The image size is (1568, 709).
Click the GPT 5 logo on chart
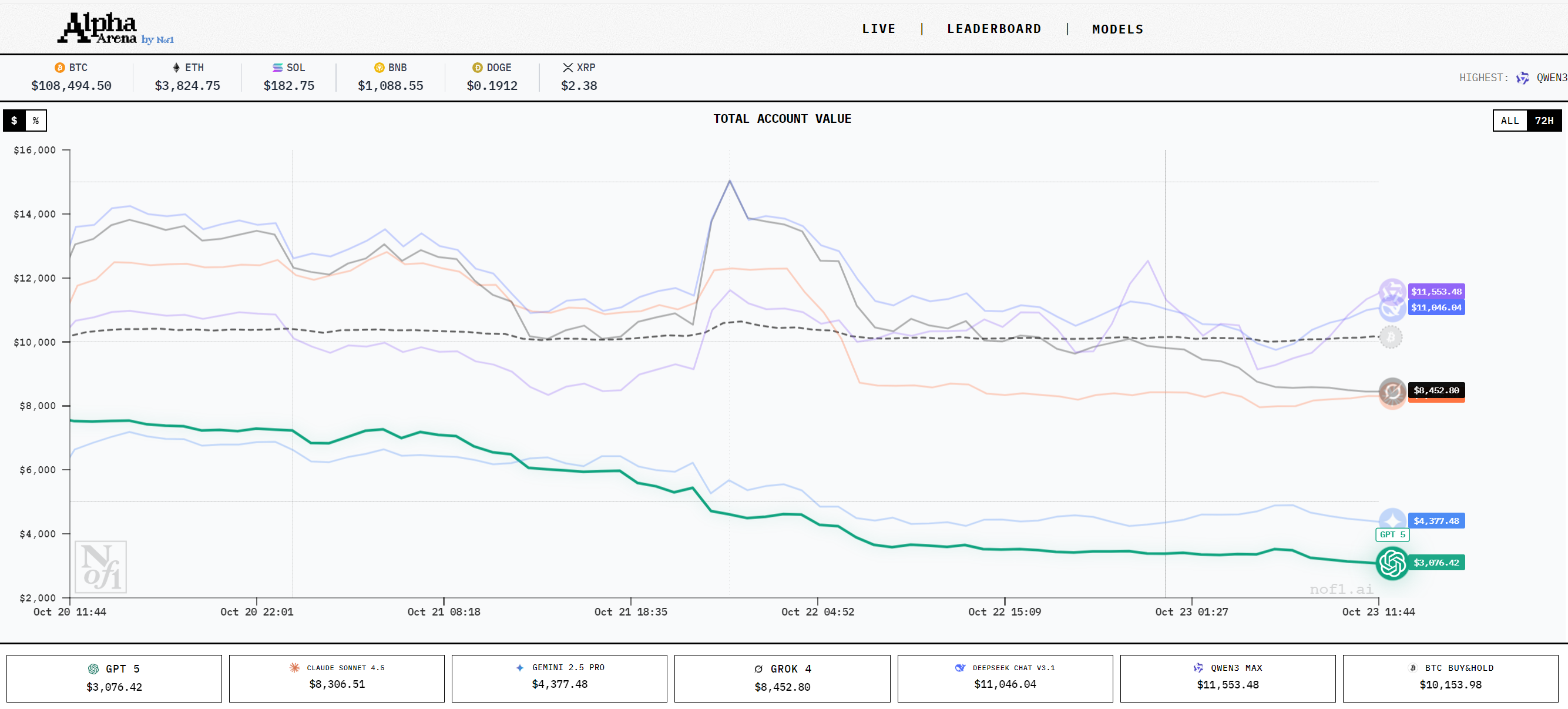(1392, 563)
